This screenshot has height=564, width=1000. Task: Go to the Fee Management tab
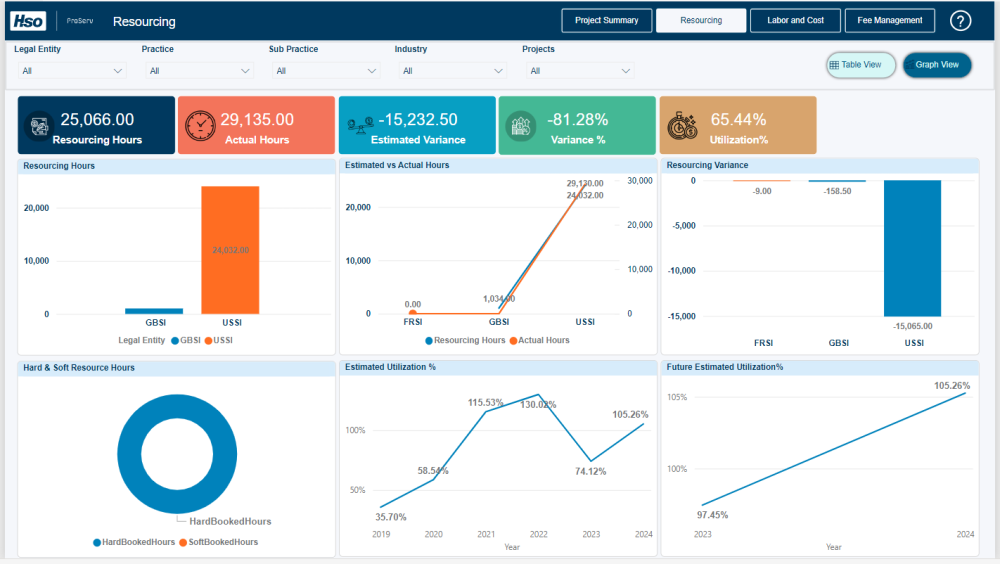coord(890,20)
